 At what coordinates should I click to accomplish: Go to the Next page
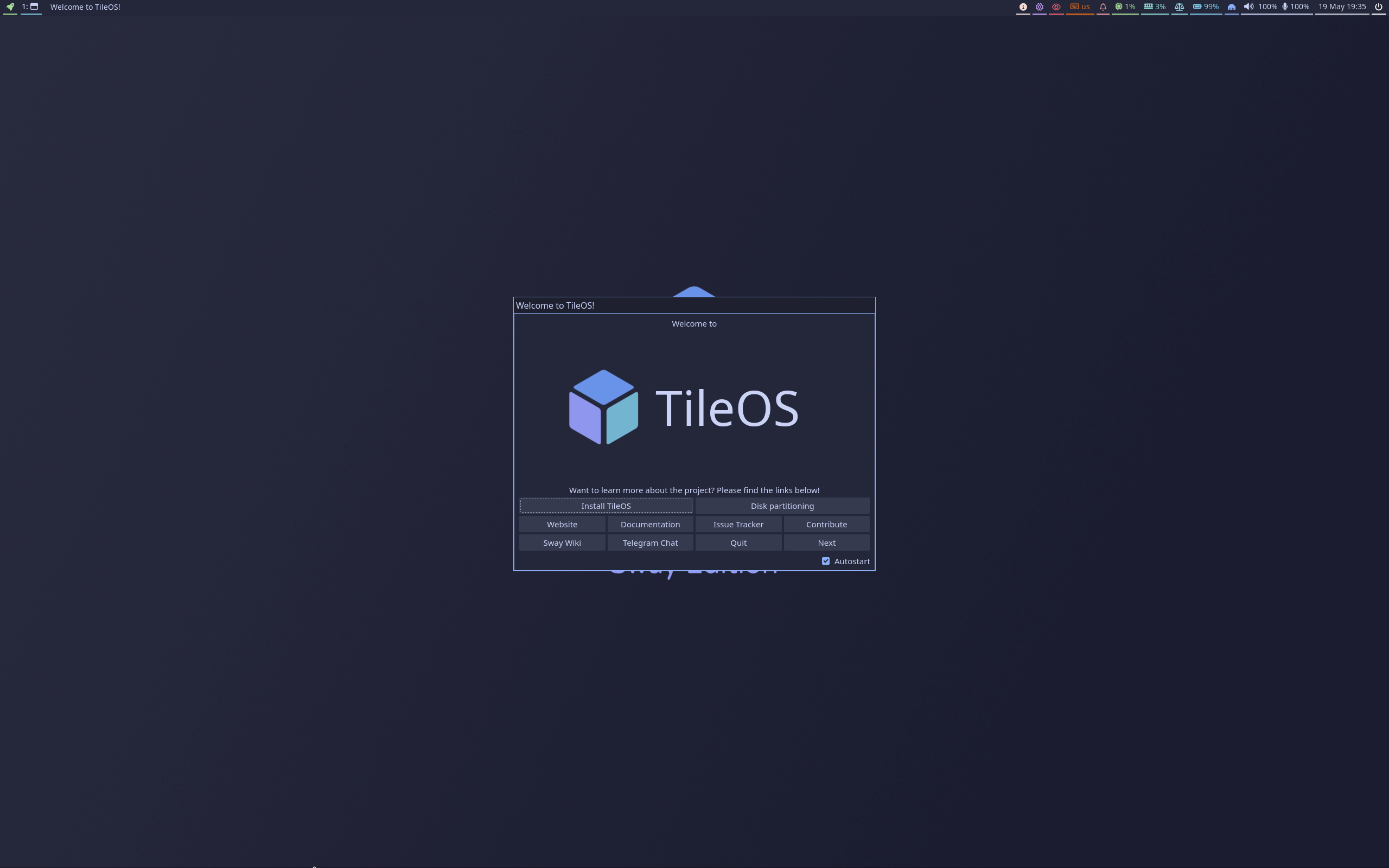coord(826,542)
